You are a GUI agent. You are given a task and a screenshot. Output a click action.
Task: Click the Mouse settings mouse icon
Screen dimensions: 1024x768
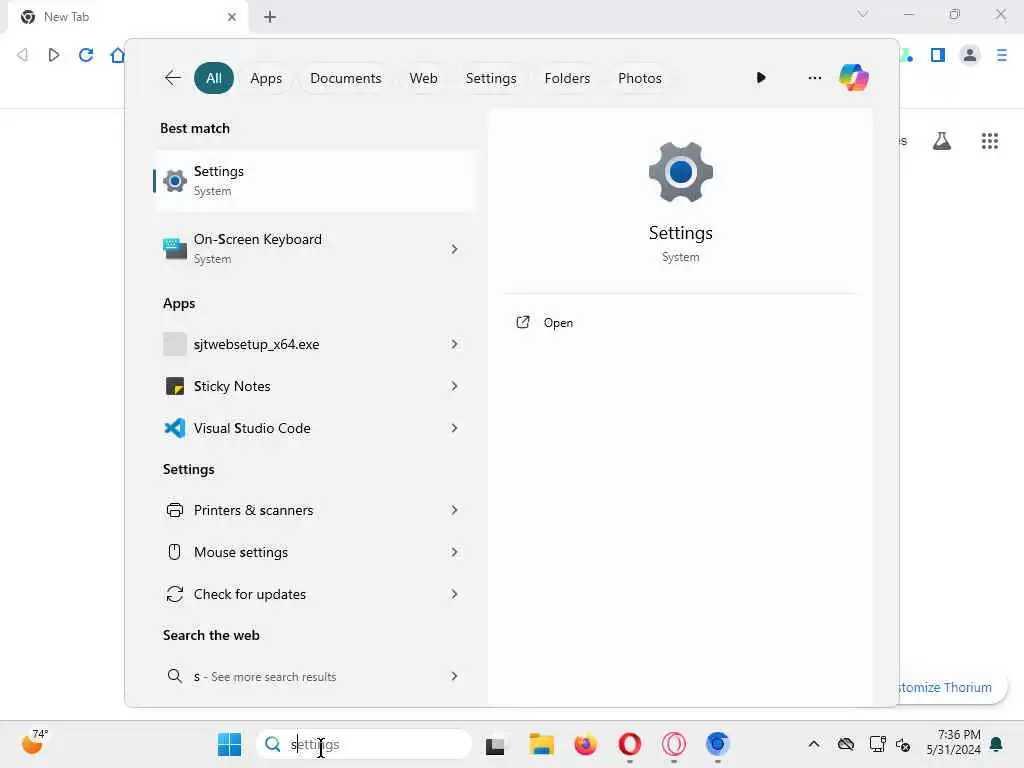174,552
